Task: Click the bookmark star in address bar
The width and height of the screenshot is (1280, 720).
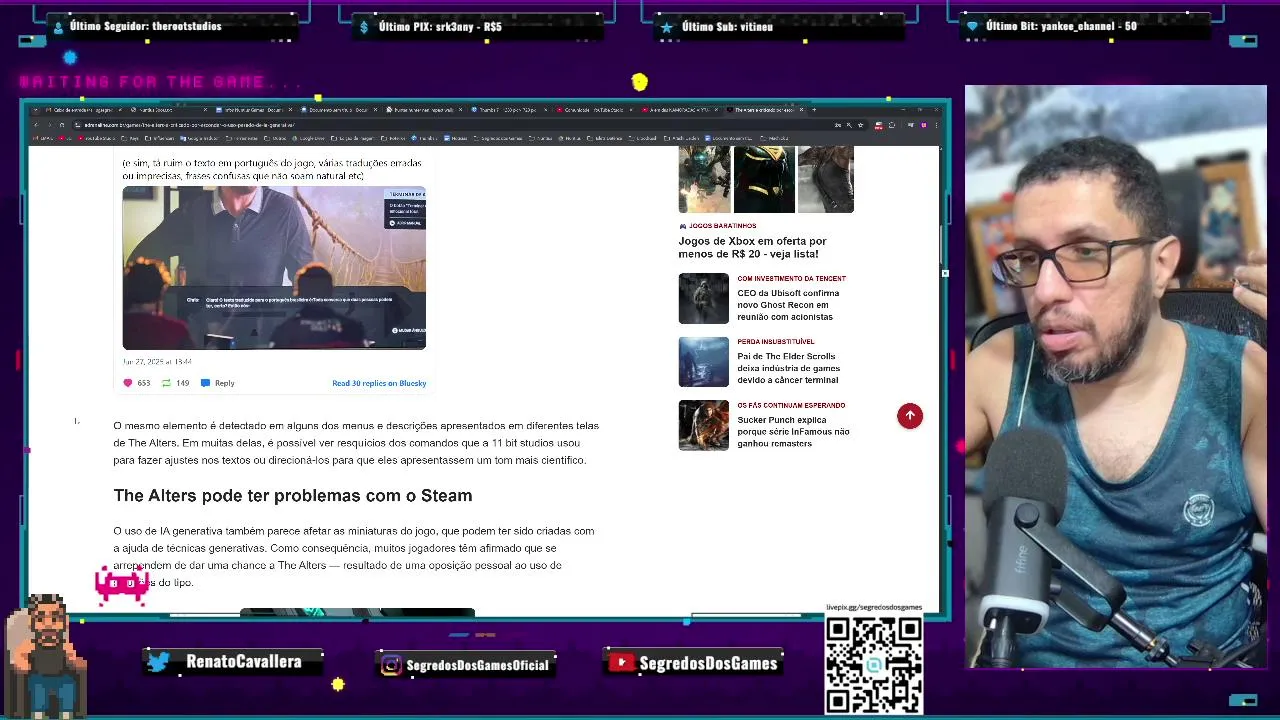Action: [860, 125]
